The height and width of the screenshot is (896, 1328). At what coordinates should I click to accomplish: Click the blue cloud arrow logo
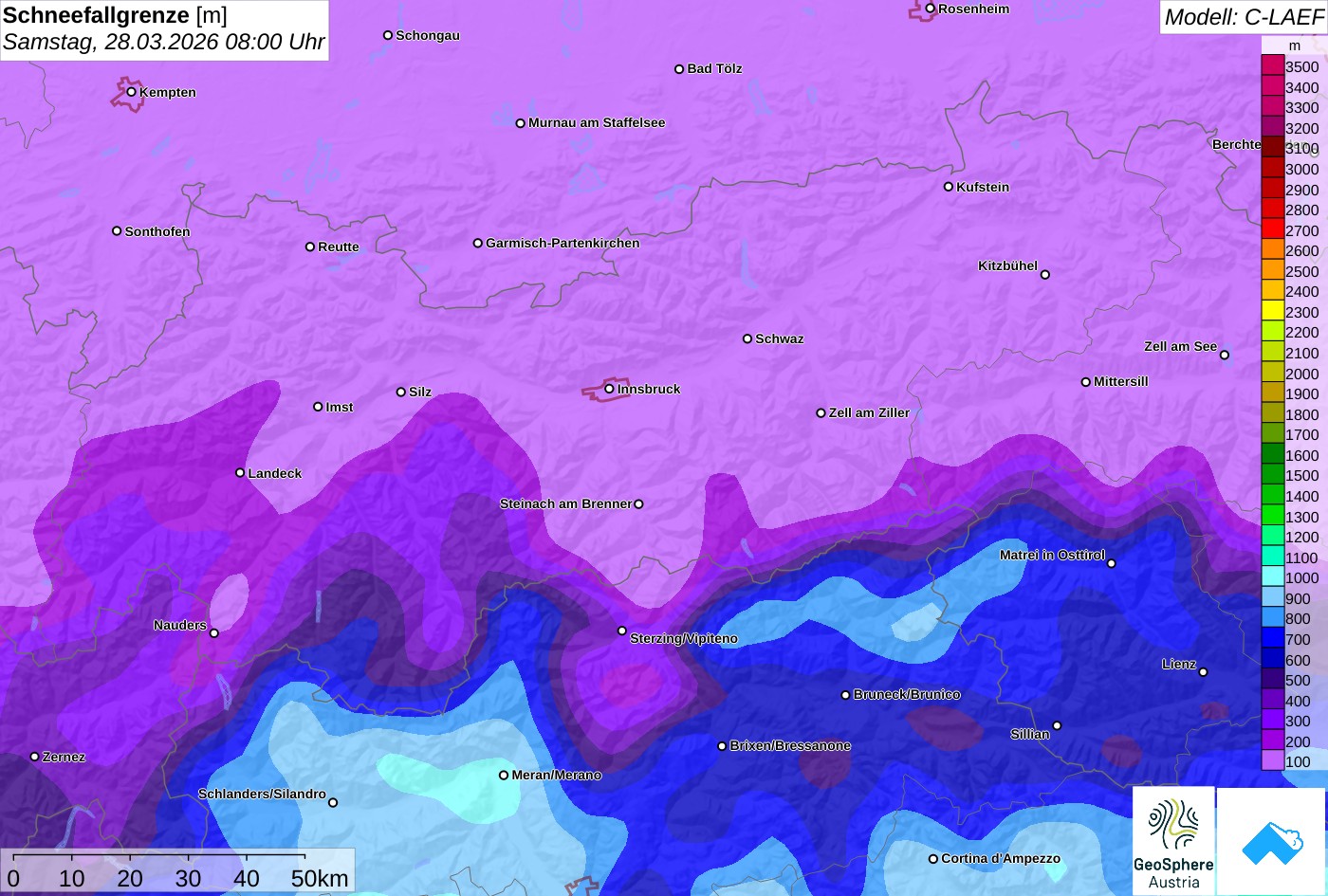[x=1272, y=841]
